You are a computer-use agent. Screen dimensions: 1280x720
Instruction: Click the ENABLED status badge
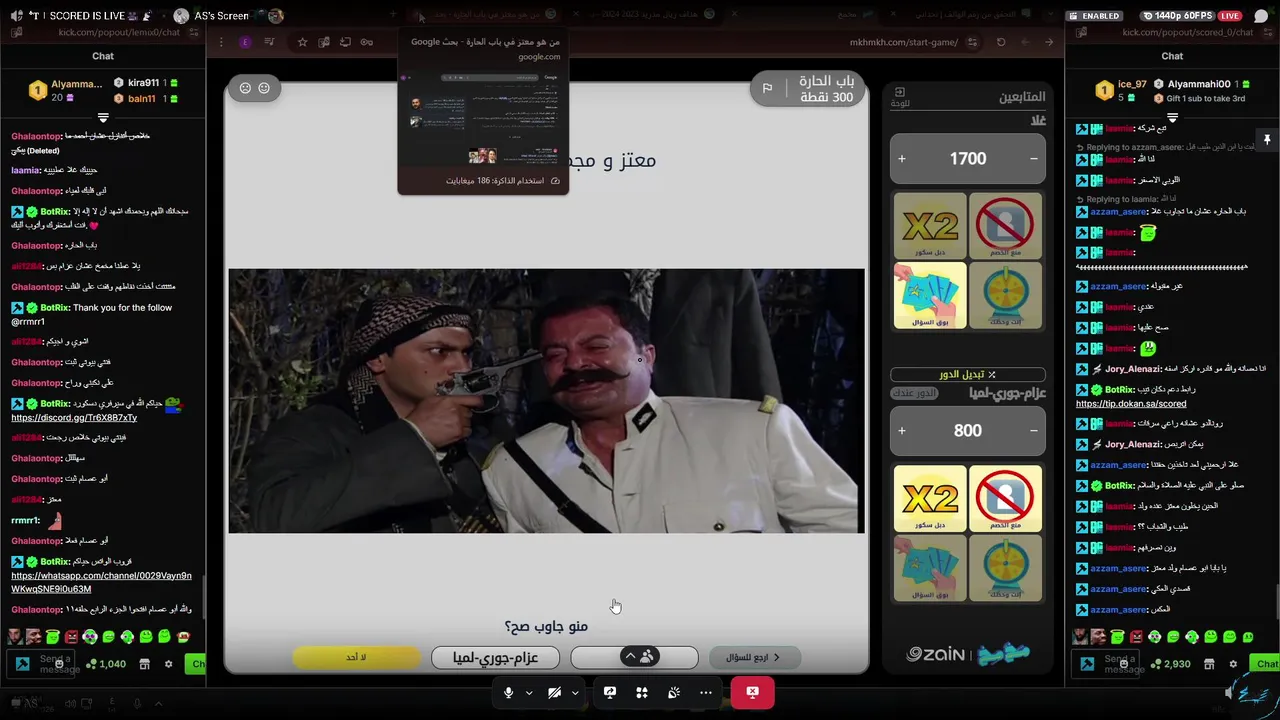point(1094,16)
